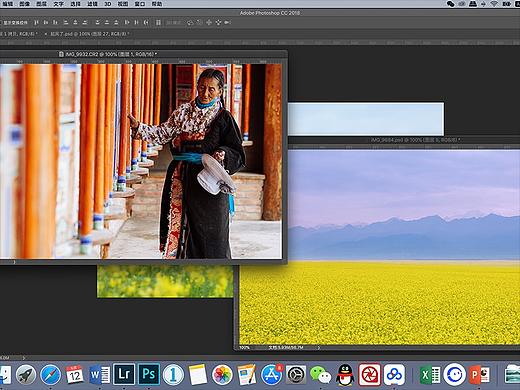Expand the main window status bar arrow
This screenshot has width=520, height=390.
click(x=23, y=358)
